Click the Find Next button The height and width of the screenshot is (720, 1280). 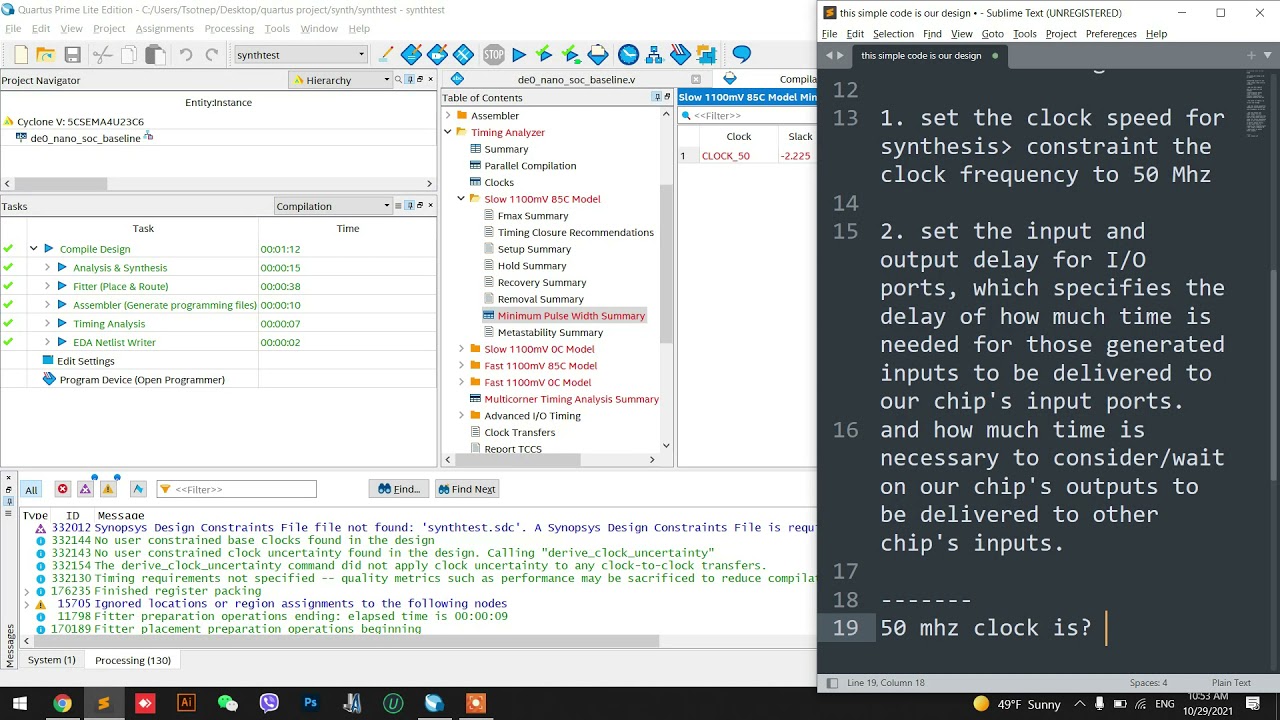tap(466, 489)
